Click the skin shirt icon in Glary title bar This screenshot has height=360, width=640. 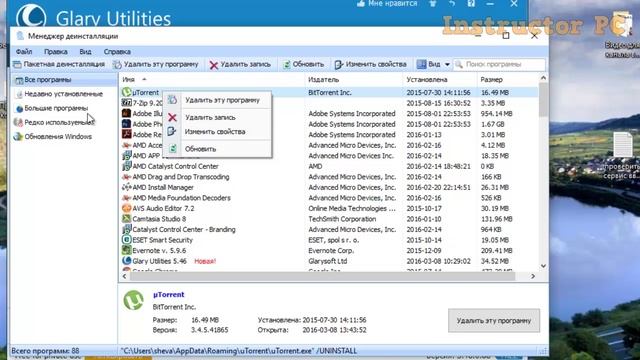pyautogui.click(x=433, y=4)
